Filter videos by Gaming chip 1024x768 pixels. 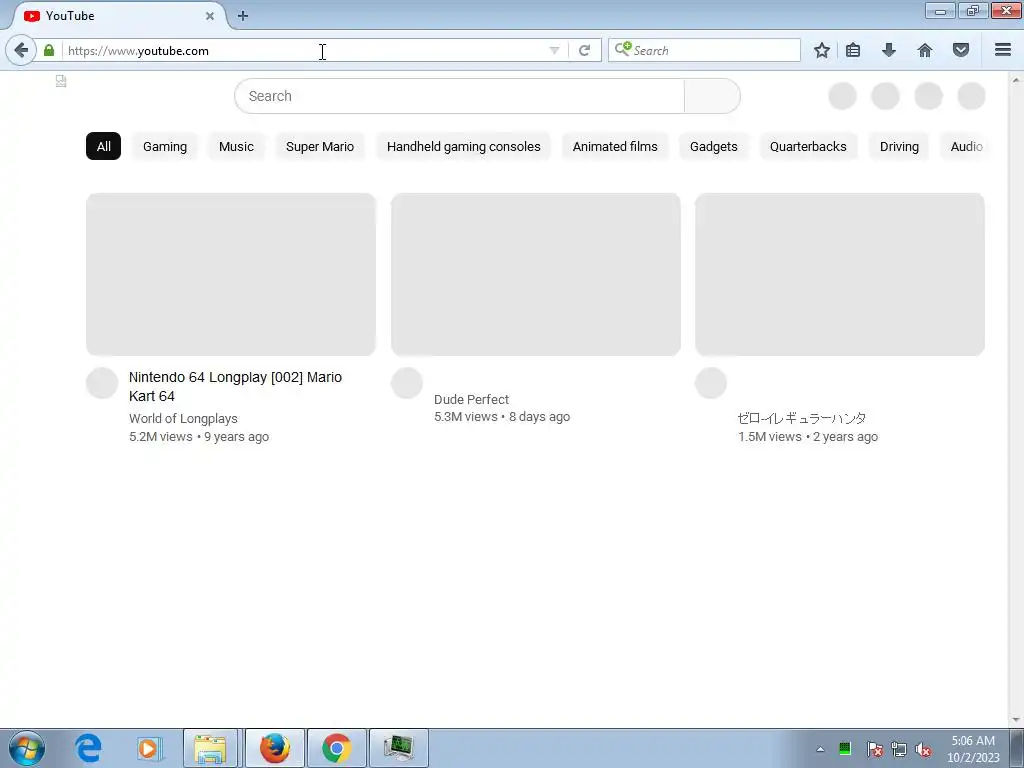(165, 146)
